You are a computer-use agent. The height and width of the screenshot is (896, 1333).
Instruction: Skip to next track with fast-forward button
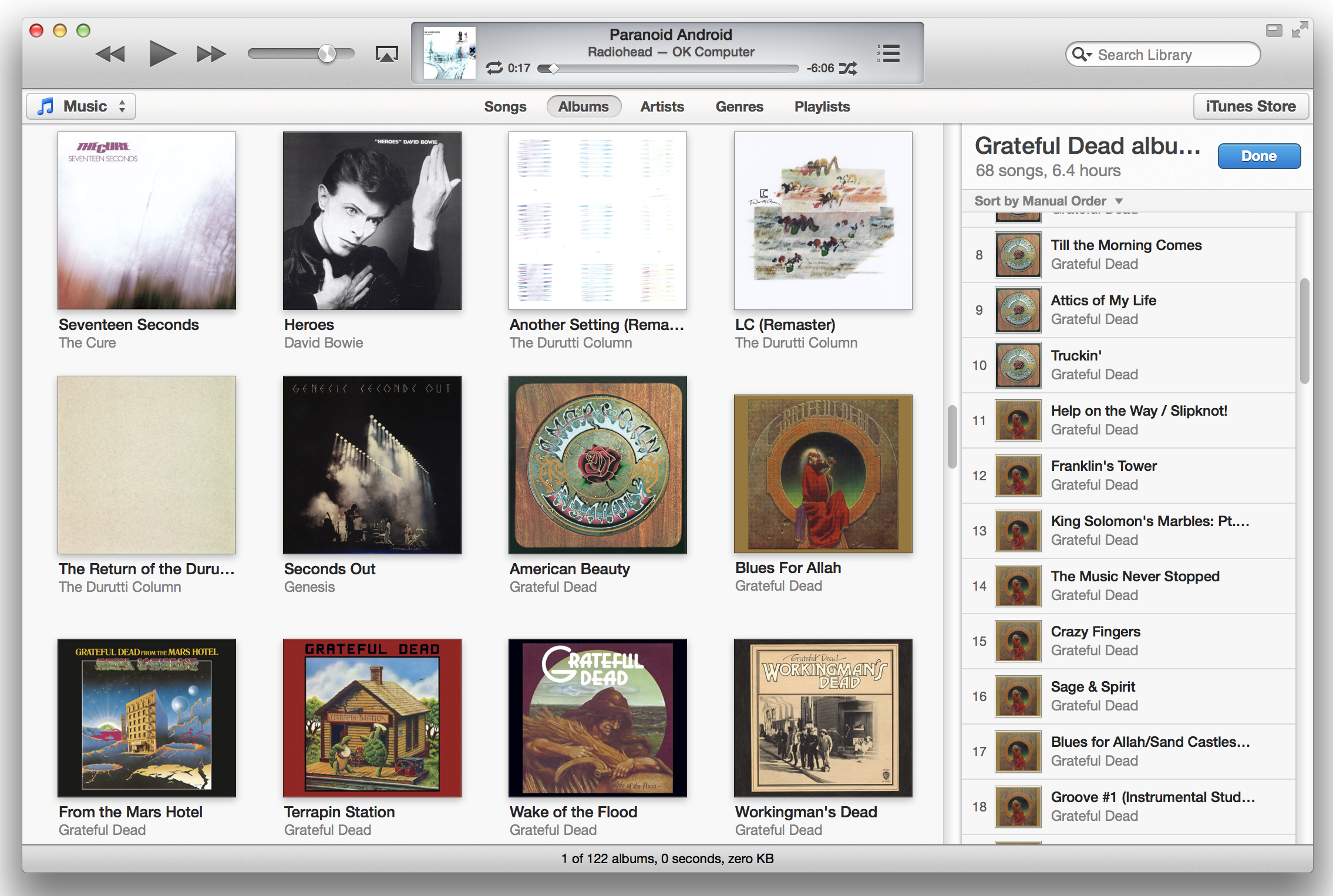[211, 55]
